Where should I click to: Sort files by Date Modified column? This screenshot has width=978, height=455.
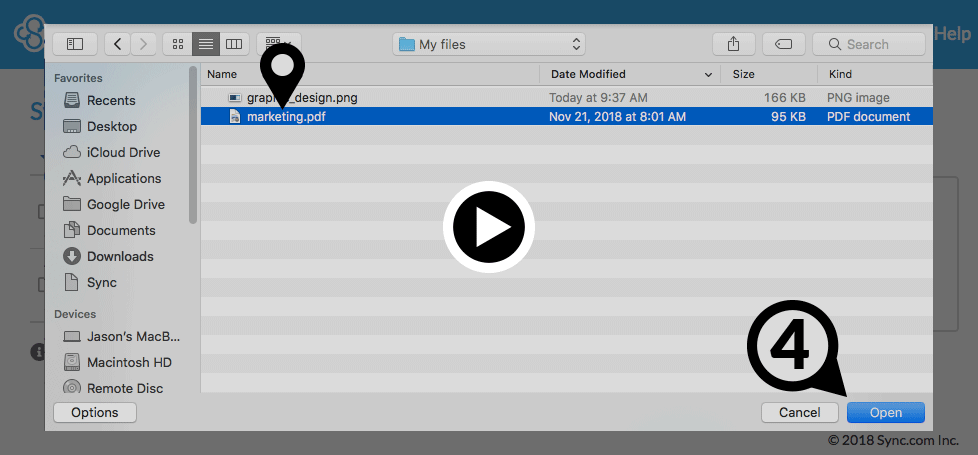pyautogui.click(x=630, y=74)
